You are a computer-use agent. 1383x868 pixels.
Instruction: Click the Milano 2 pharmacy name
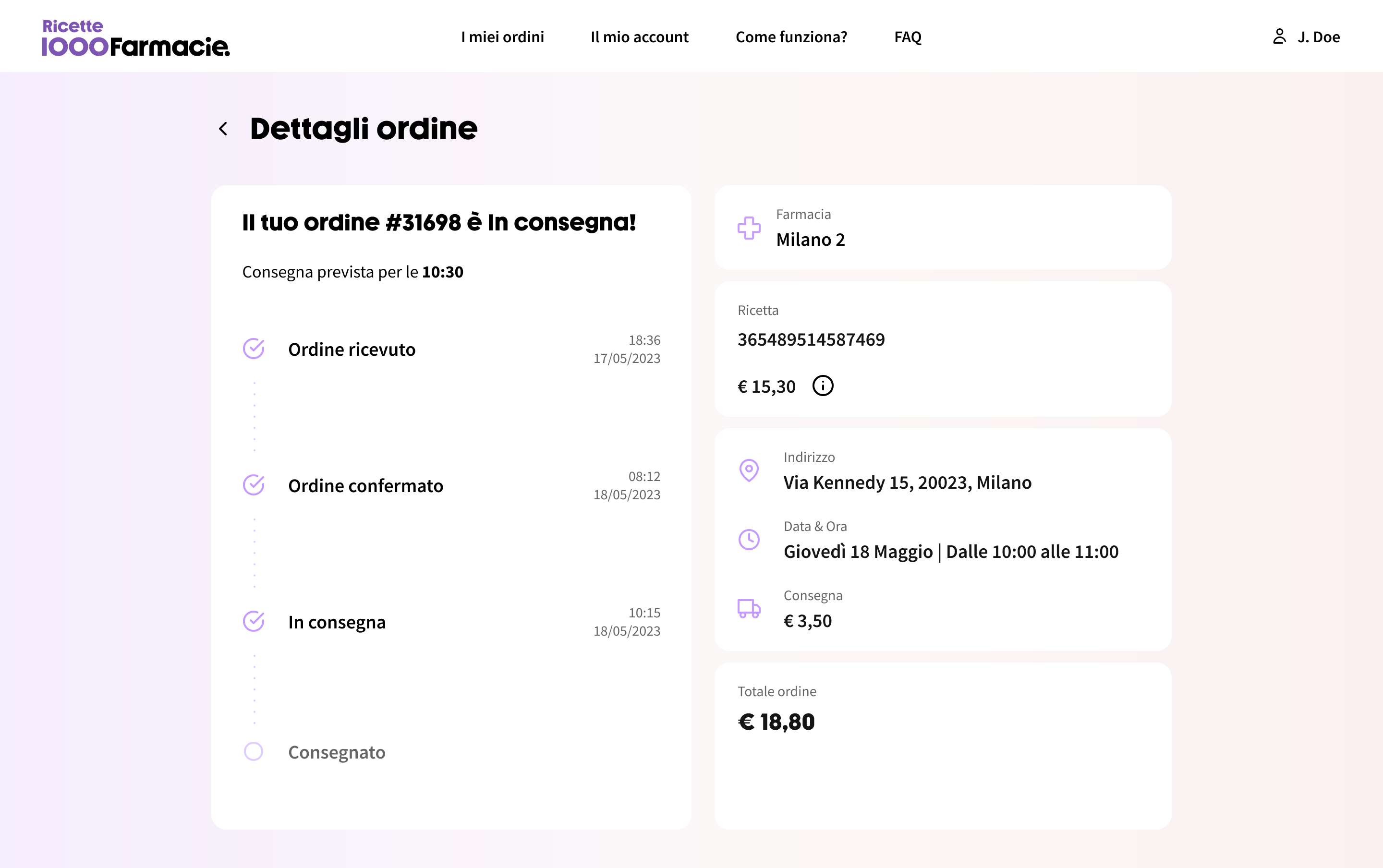coord(810,240)
